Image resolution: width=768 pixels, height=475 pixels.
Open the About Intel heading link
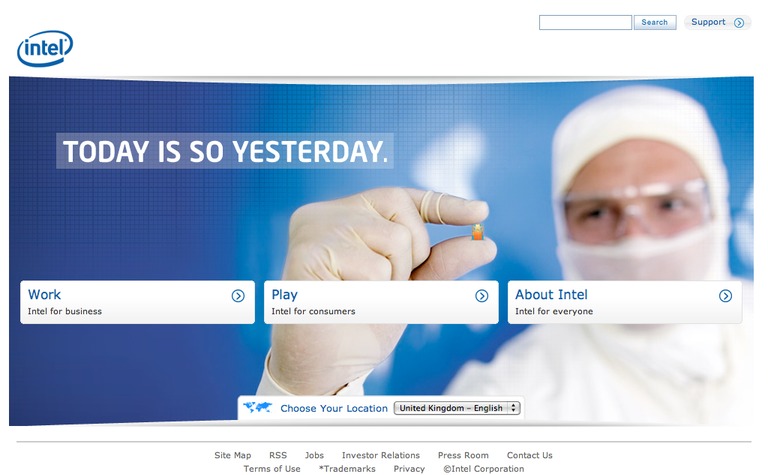[x=551, y=294]
